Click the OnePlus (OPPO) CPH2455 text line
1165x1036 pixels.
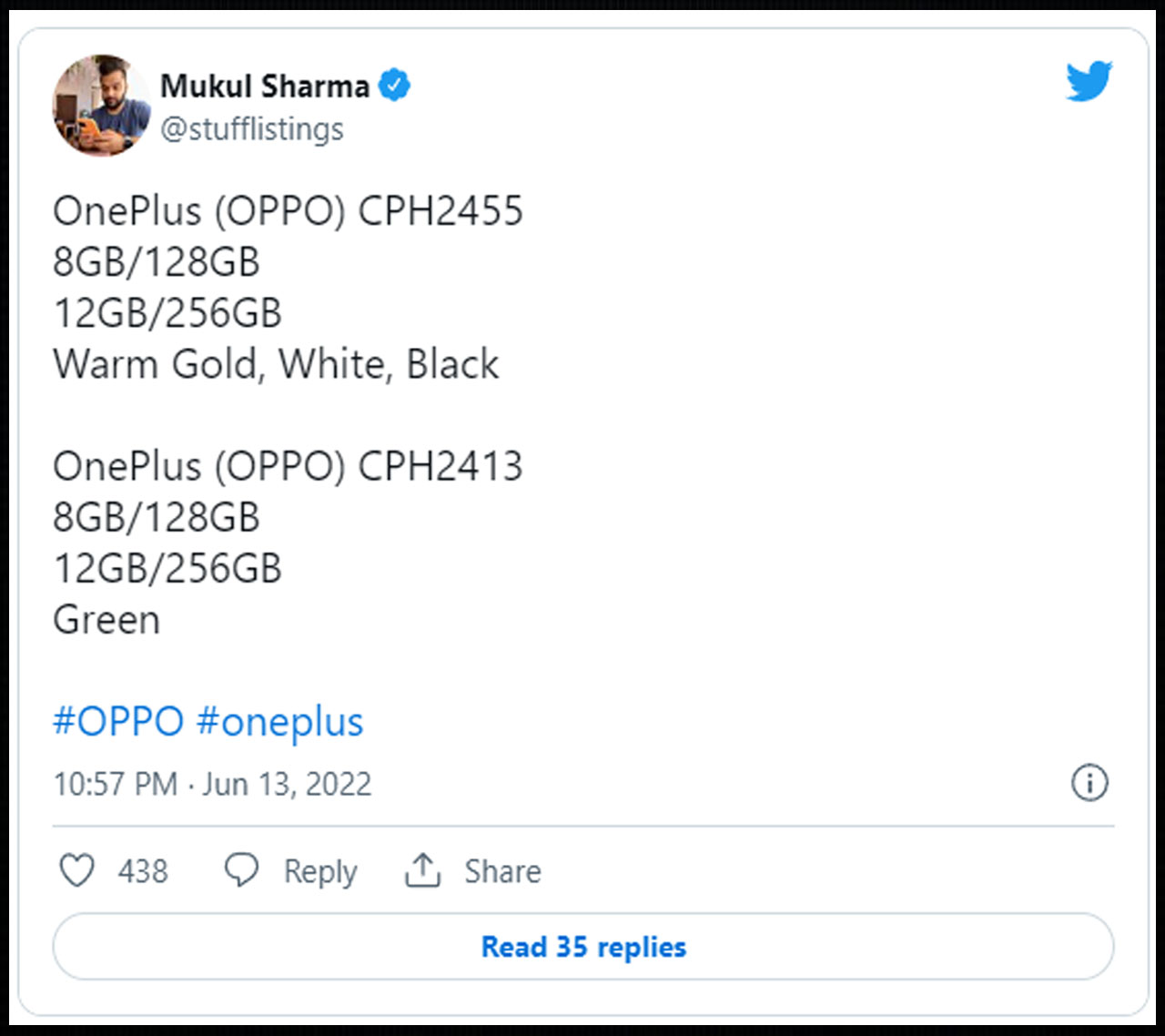coord(288,211)
